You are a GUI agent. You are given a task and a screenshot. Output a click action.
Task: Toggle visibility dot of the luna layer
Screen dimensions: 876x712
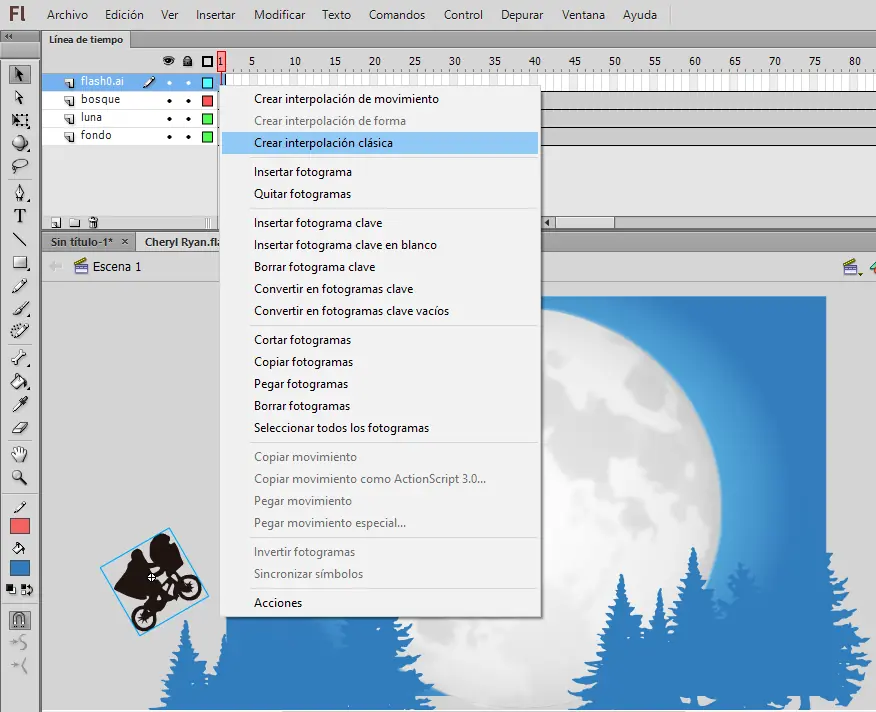point(169,119)
